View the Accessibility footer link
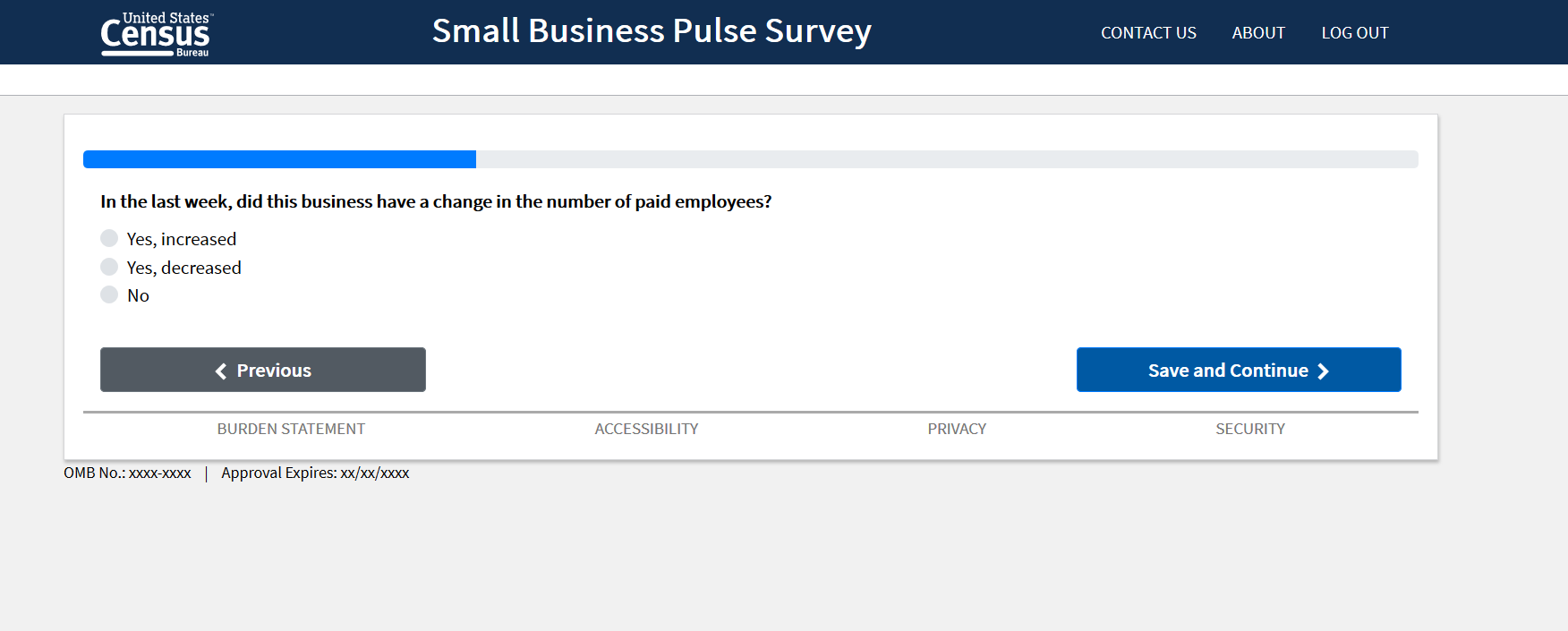Screen dimensions: 1568x631 click(x=646, y=429)
